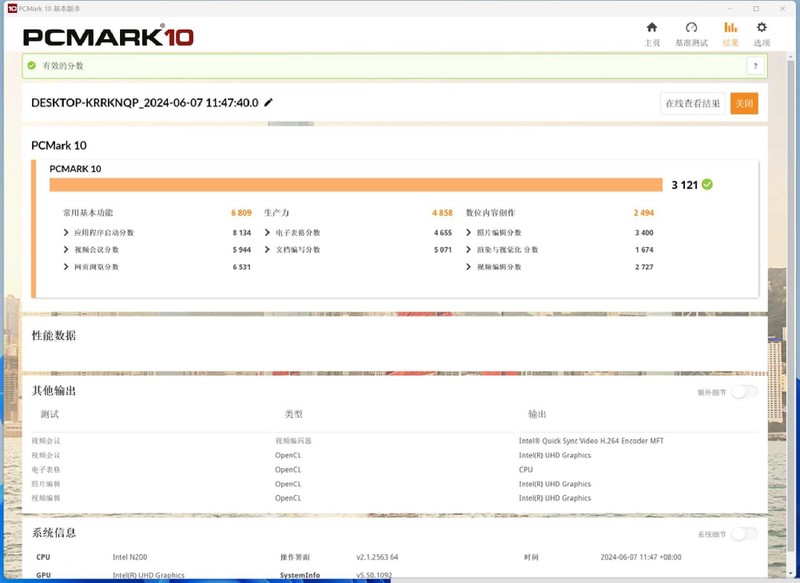This screenshot has width=800, height=583.
Task: Click the PCMark 10 logo
Action: pyautogui.click(x=108, y=37)
